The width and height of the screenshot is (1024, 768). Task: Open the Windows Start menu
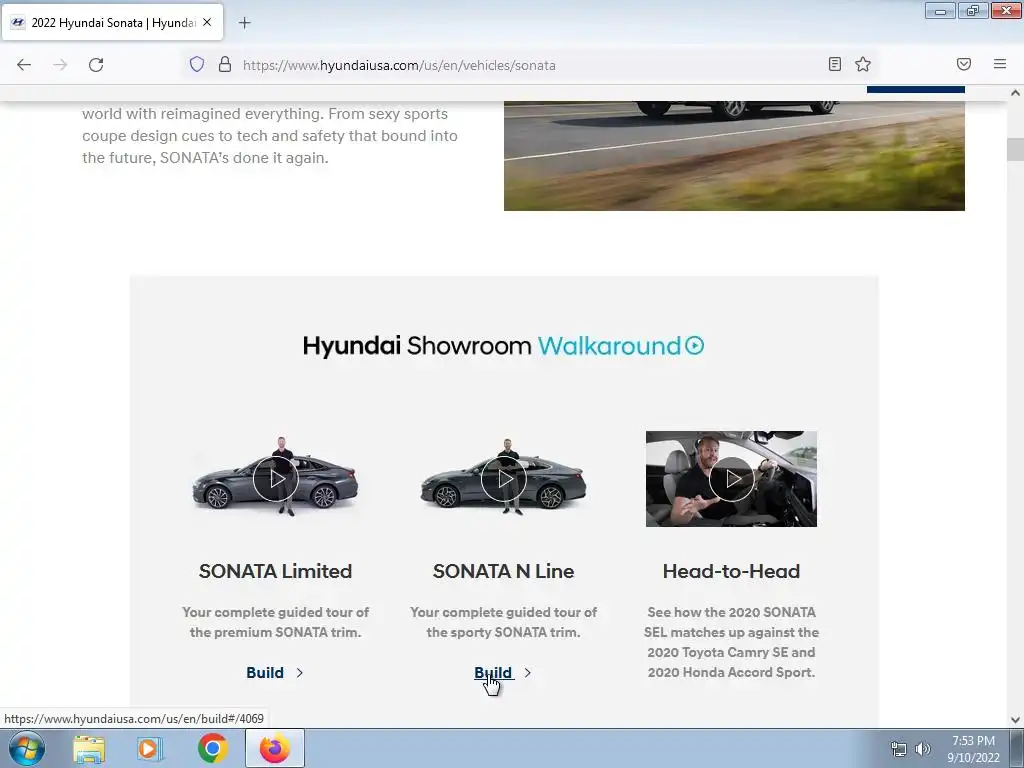click(26, 748)
